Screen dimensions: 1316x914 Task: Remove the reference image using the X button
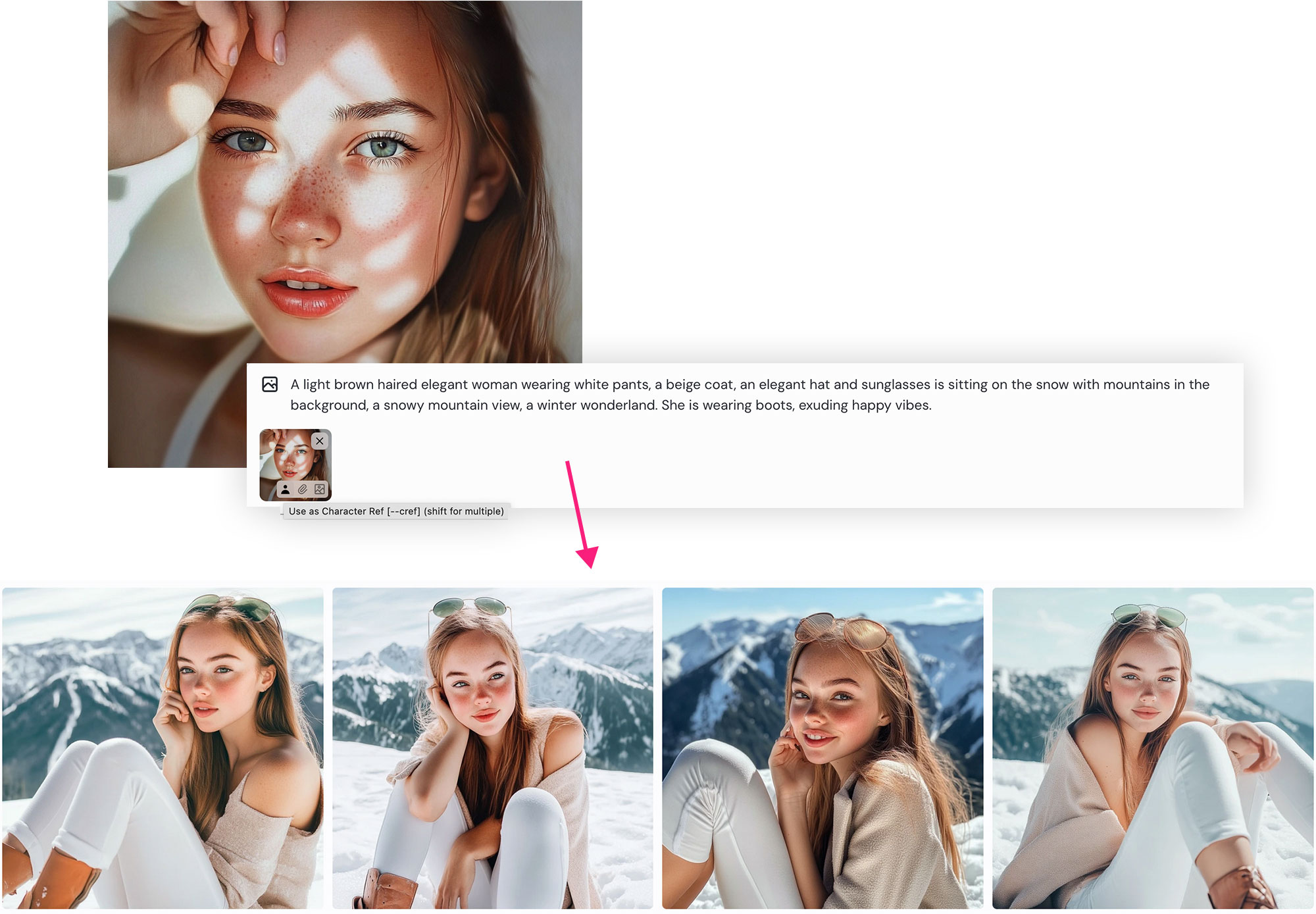point(320,441)
